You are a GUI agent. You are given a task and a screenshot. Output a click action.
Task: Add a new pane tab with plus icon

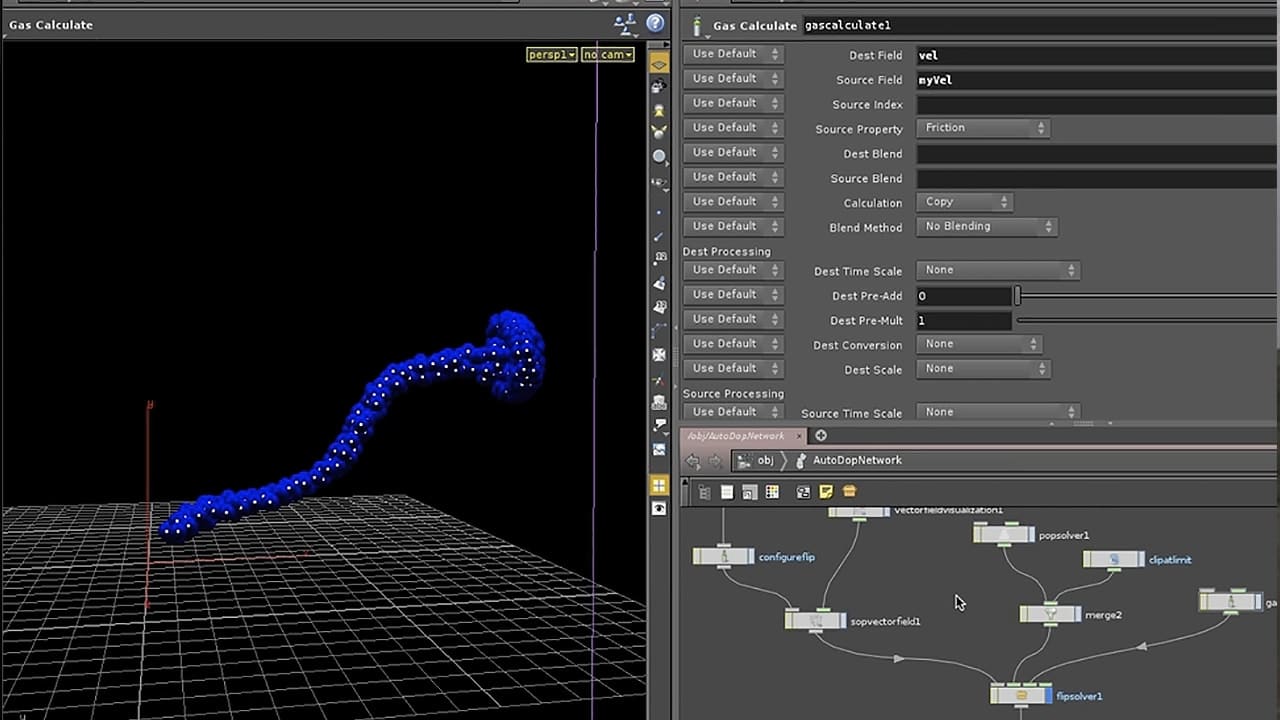tap(821, 435)
